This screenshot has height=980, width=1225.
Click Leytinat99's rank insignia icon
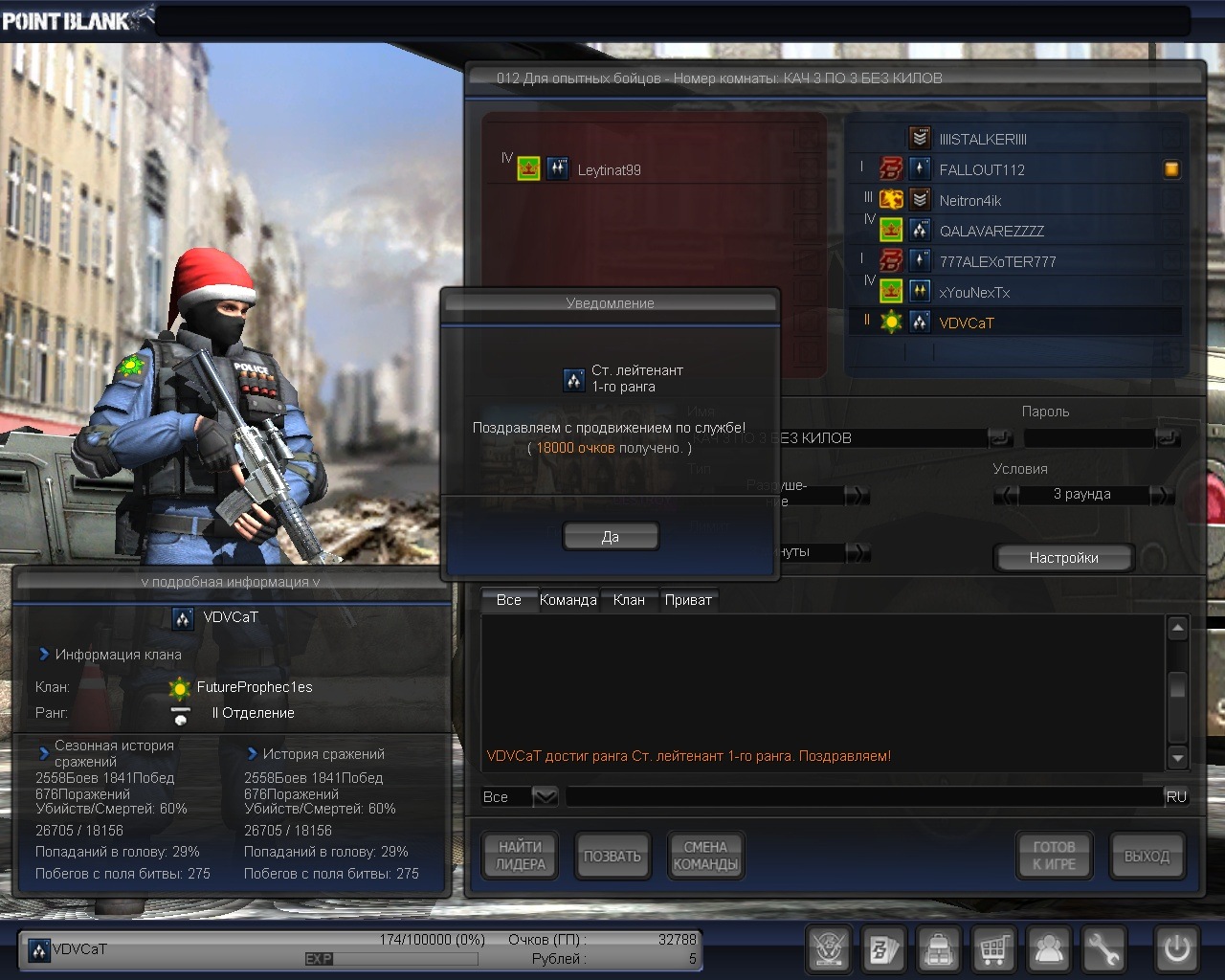coord(558,169)
